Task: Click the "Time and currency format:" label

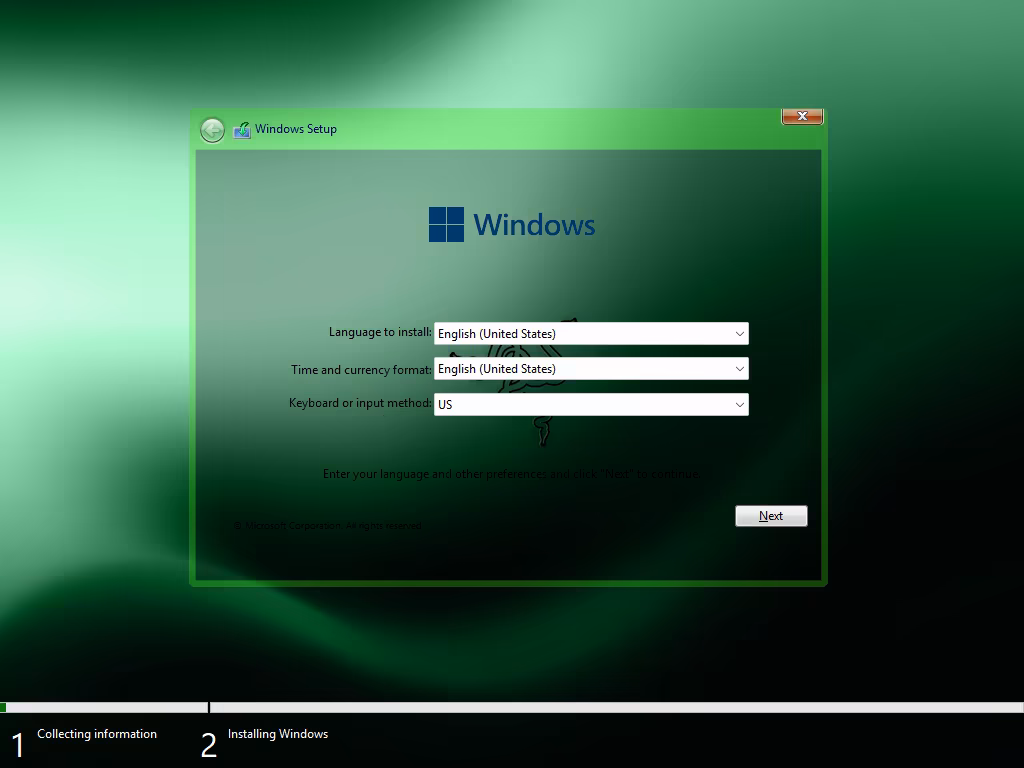Action: tap(361, 369)
